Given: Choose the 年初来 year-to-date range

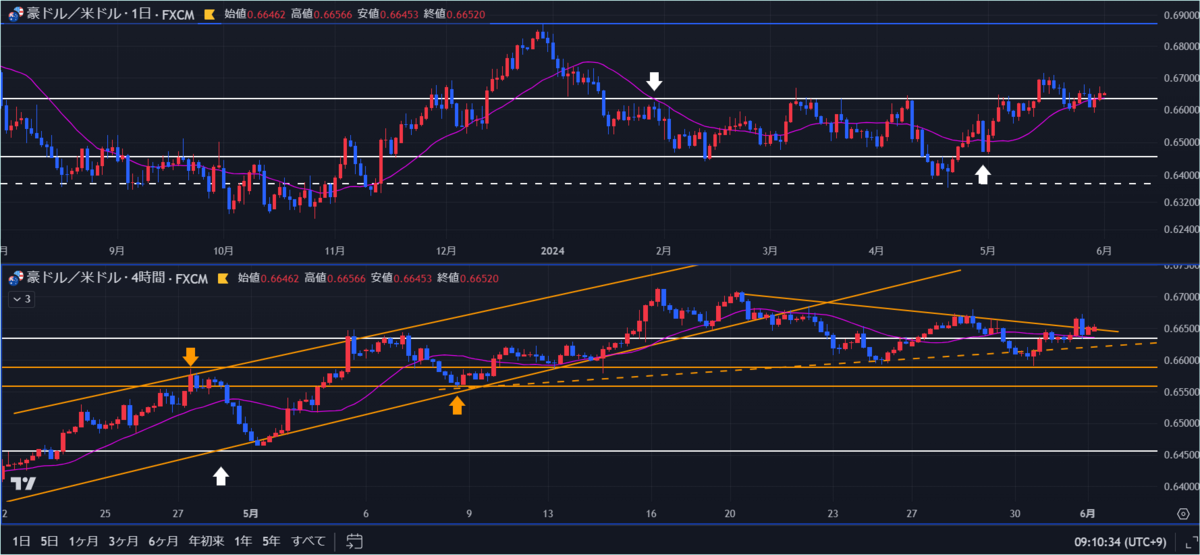Looking at the screenshot, I should [x=206, y=541].
